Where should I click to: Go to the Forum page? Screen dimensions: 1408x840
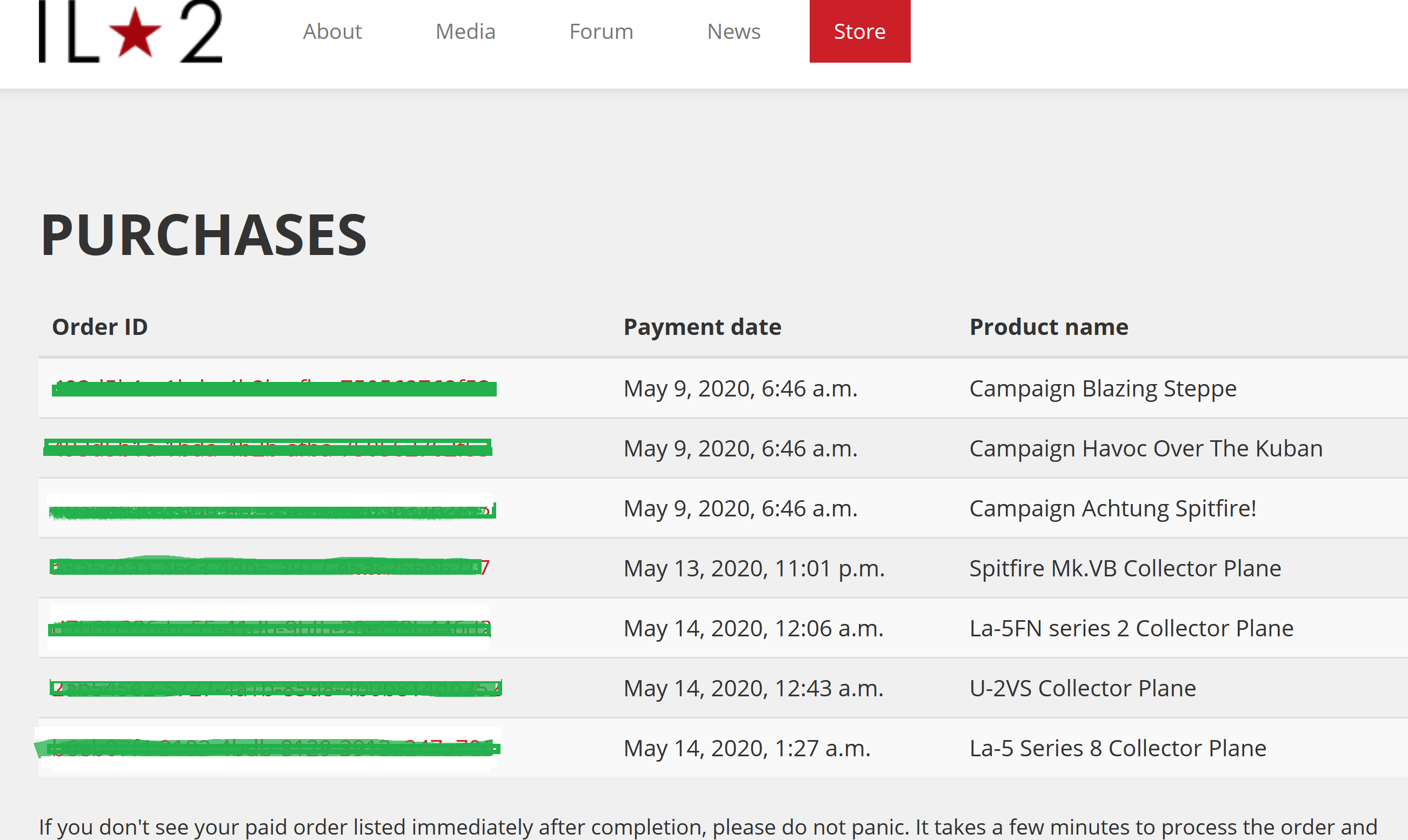[x=602, y=32]
